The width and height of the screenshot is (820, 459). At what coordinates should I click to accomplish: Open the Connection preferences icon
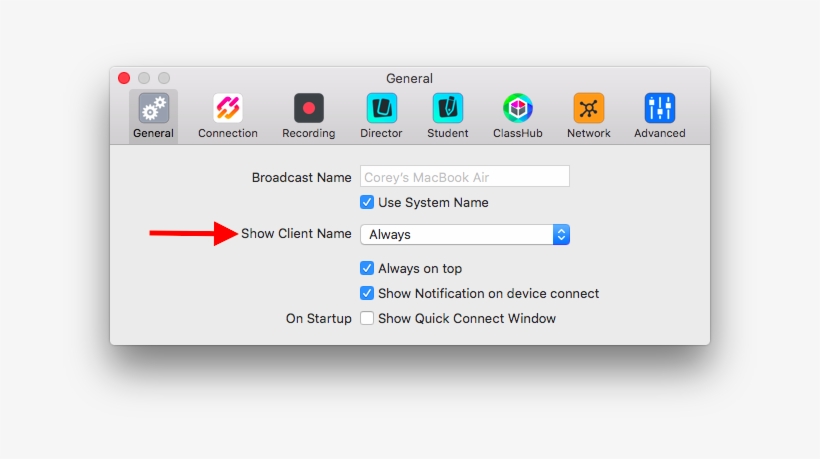point(227,108)
